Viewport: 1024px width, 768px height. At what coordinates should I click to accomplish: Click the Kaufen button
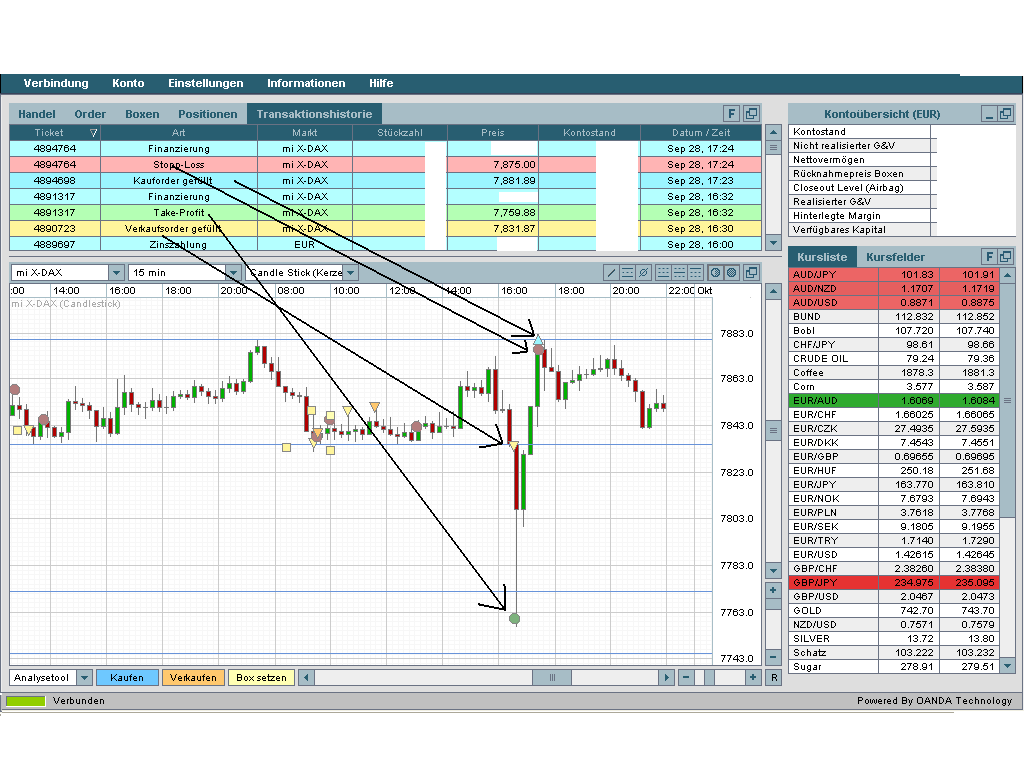tap(127, 677)
